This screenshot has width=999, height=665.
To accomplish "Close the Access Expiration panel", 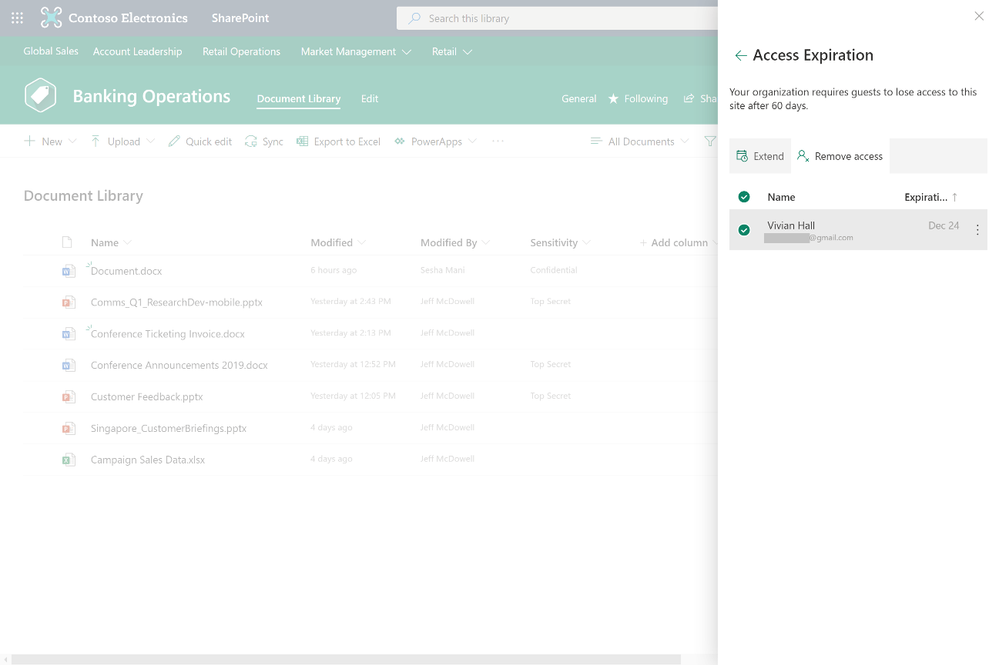I will point(979,16).
